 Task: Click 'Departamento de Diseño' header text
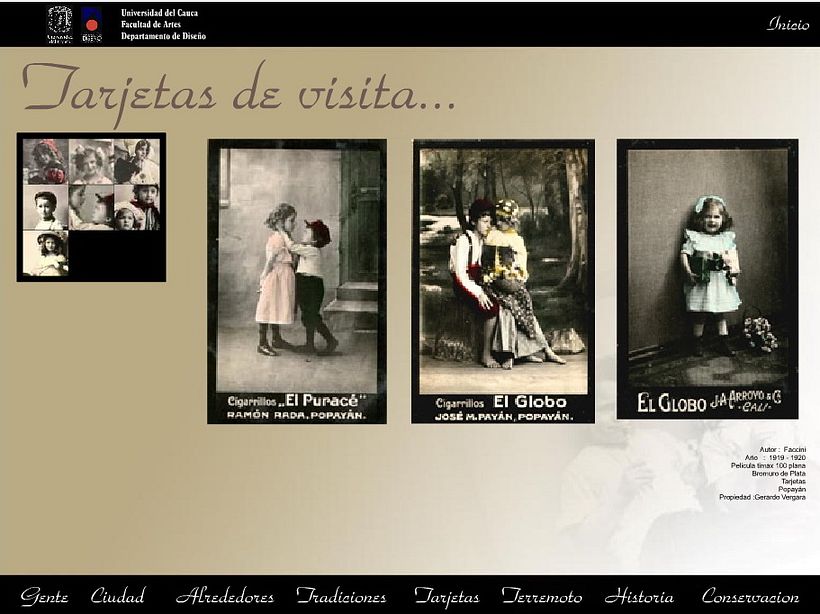click(x=163, y=36)
